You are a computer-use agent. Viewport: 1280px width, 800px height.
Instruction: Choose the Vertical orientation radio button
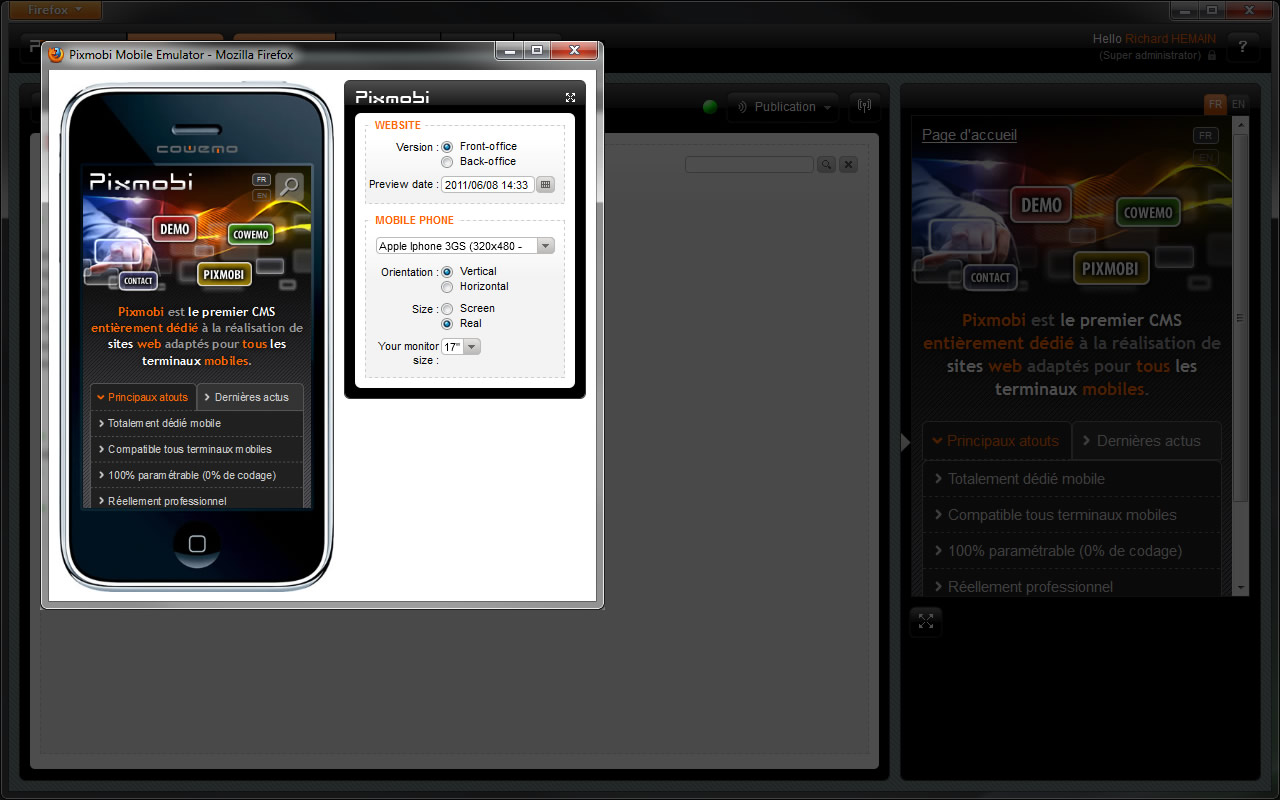pyautogui.click(x=447, y=272)
